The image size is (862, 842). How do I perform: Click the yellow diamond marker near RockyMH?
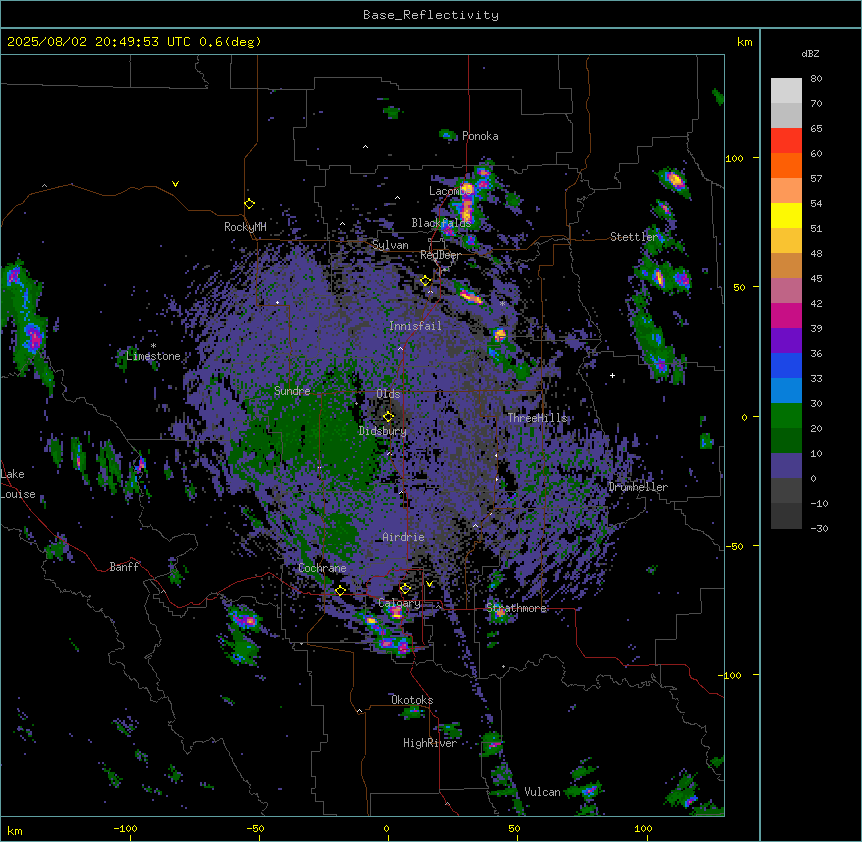pos(249,203)
